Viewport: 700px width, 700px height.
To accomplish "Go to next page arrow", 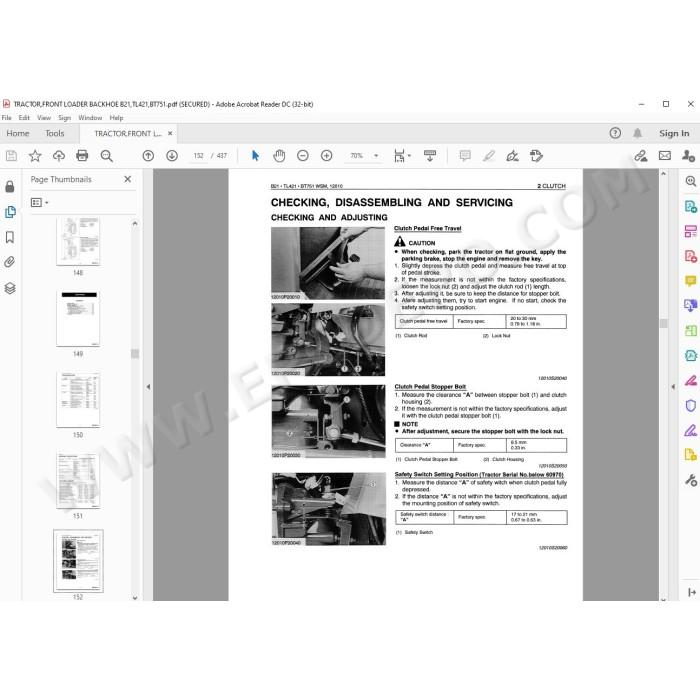I will point(172,156).
